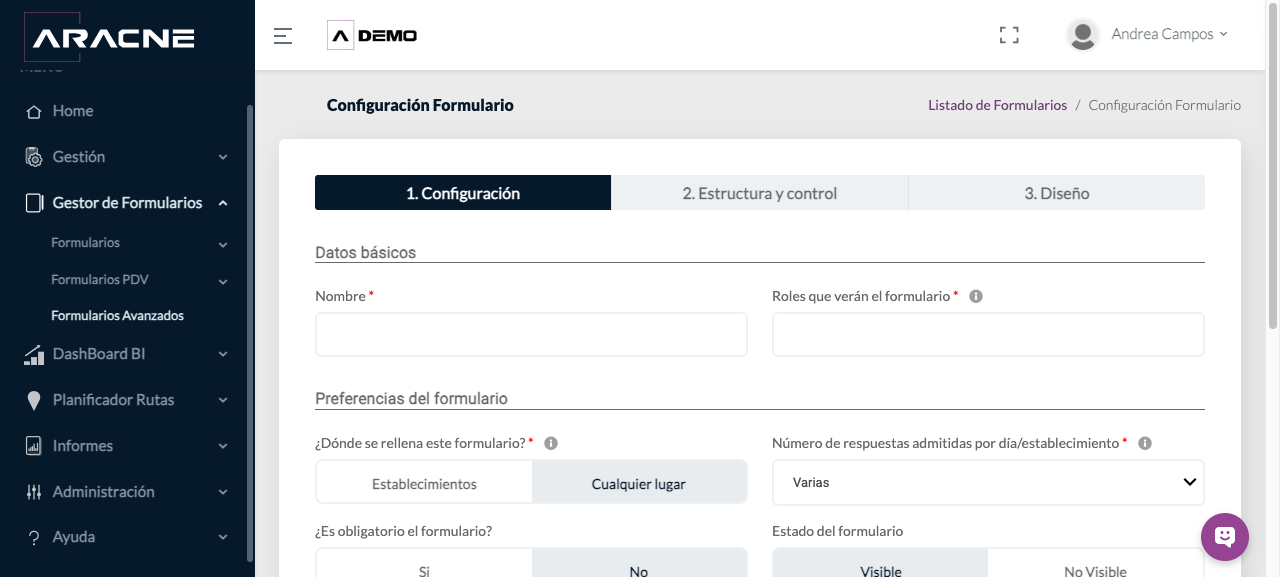This screenshot has height=577, width=1280.
Task: Click the page vertical scrollbar
Action: 1272,164
